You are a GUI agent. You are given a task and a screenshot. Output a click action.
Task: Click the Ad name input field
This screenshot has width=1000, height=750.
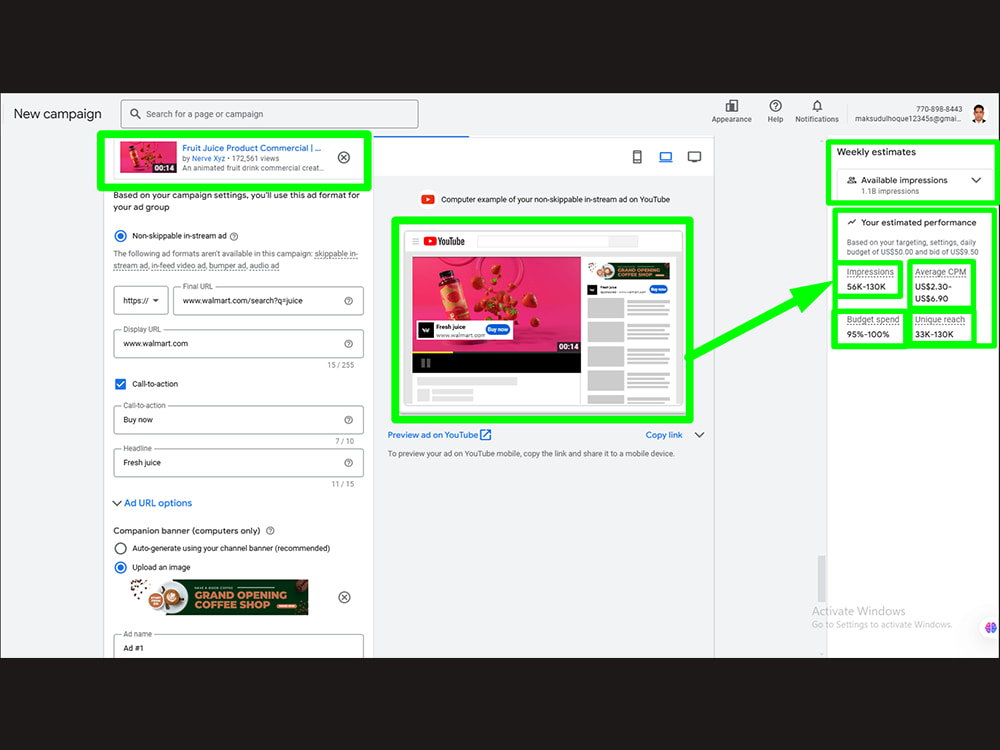(239, 646)
